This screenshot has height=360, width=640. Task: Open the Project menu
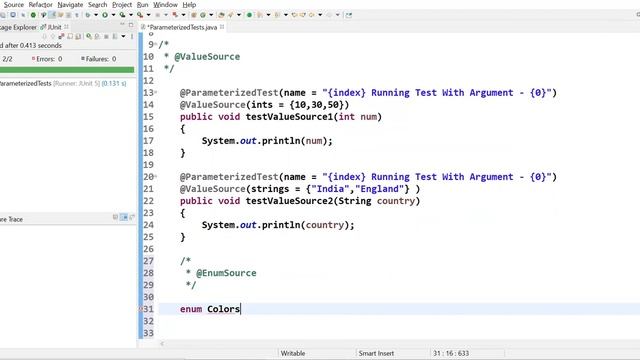(122, 4)
